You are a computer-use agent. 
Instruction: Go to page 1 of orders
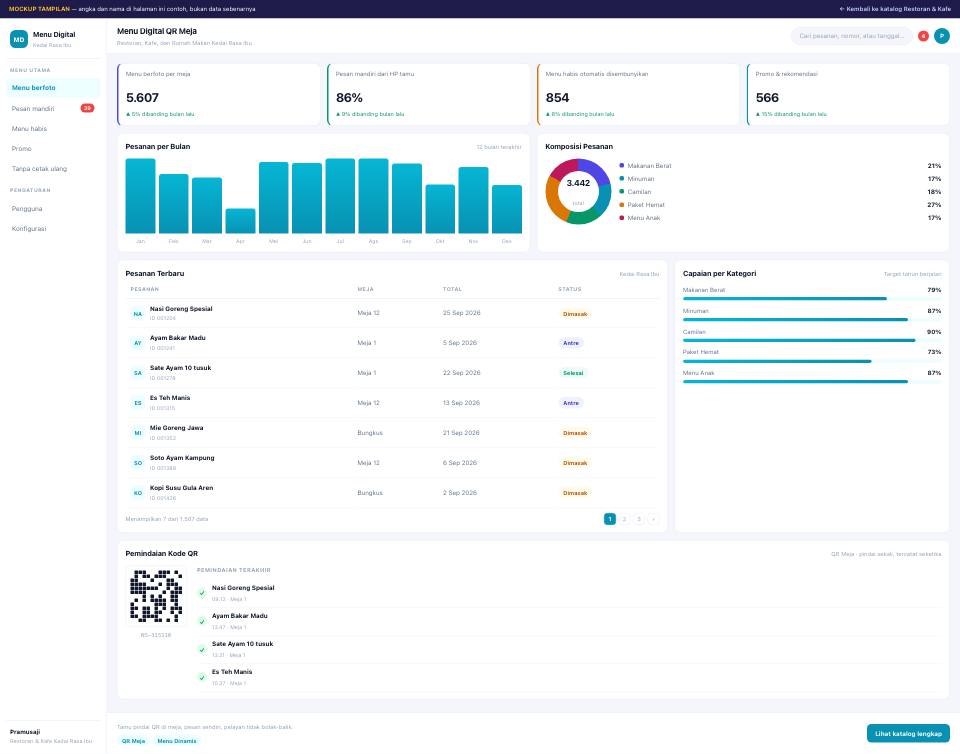point(610,519)
